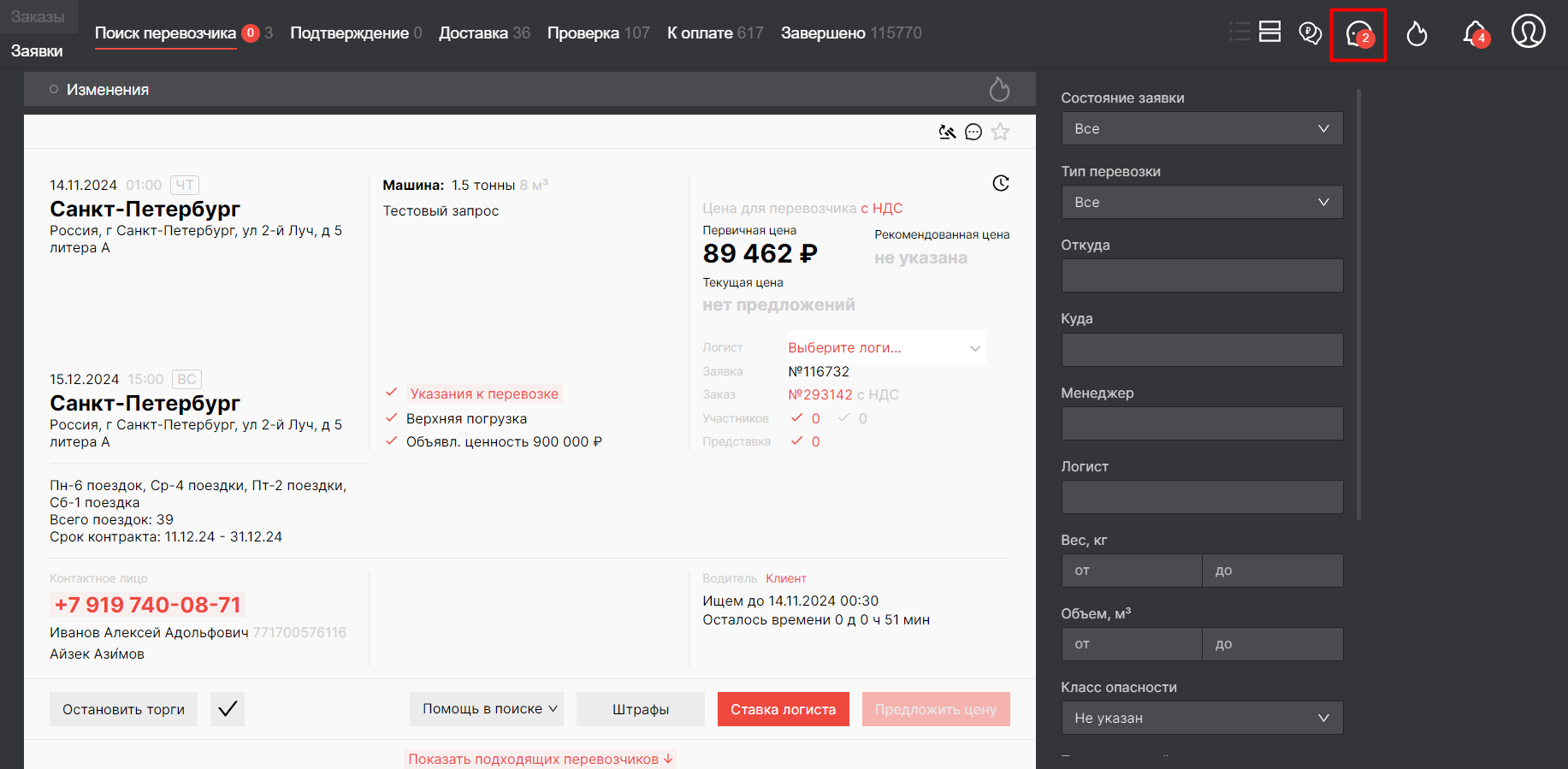
Task: Focus Вес до input field
Action: coord(1273,571)
